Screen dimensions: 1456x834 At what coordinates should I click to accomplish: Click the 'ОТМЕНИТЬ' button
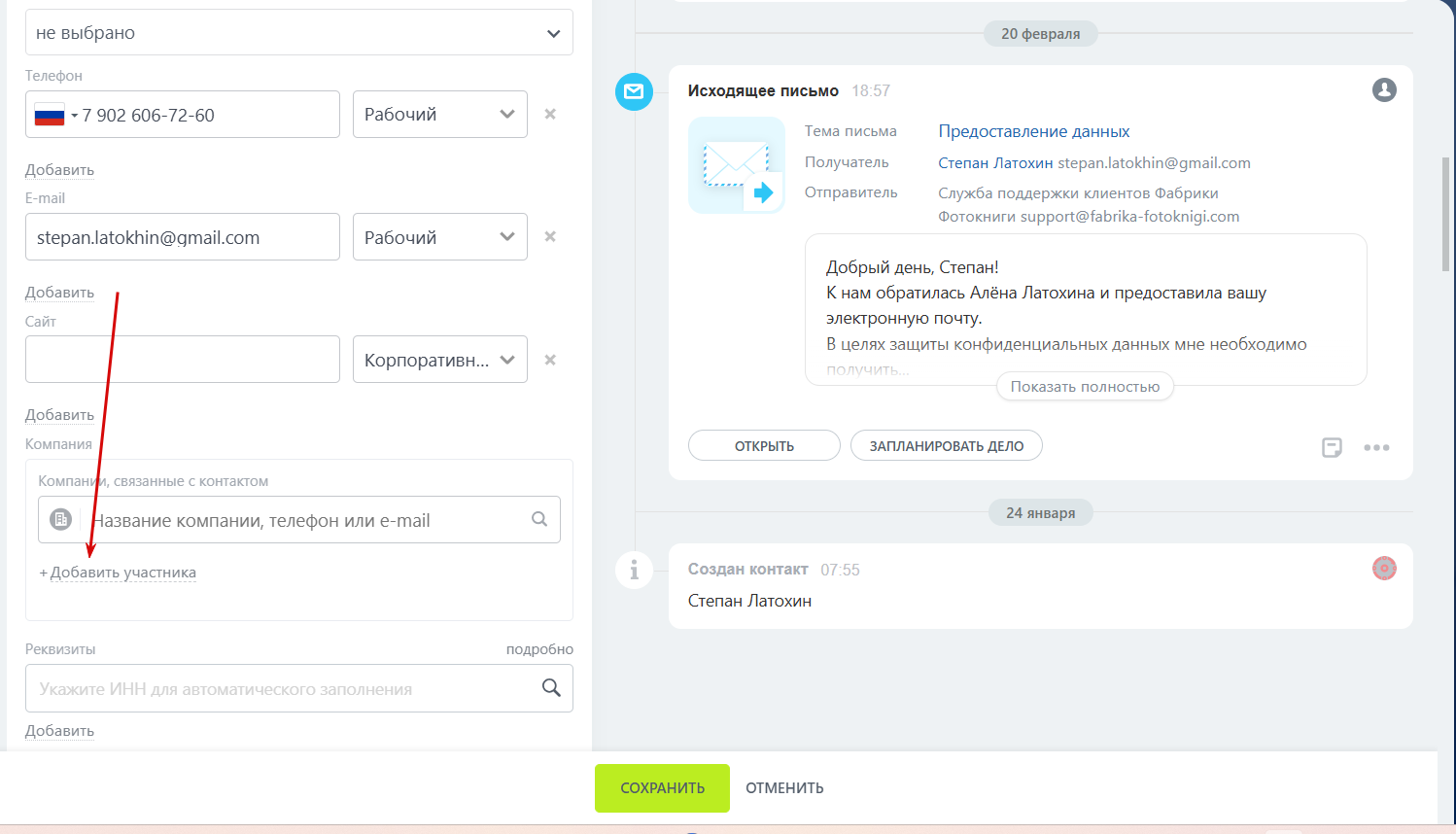(x=784, y=788)
